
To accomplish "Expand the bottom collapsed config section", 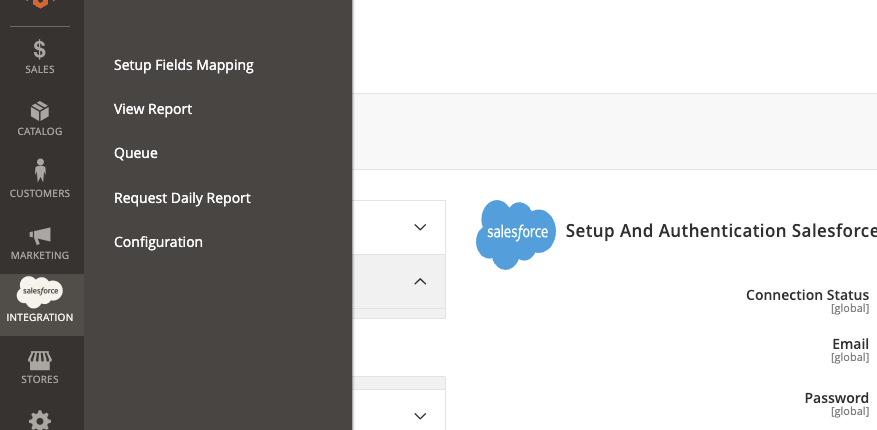I will tap(420, 415).
